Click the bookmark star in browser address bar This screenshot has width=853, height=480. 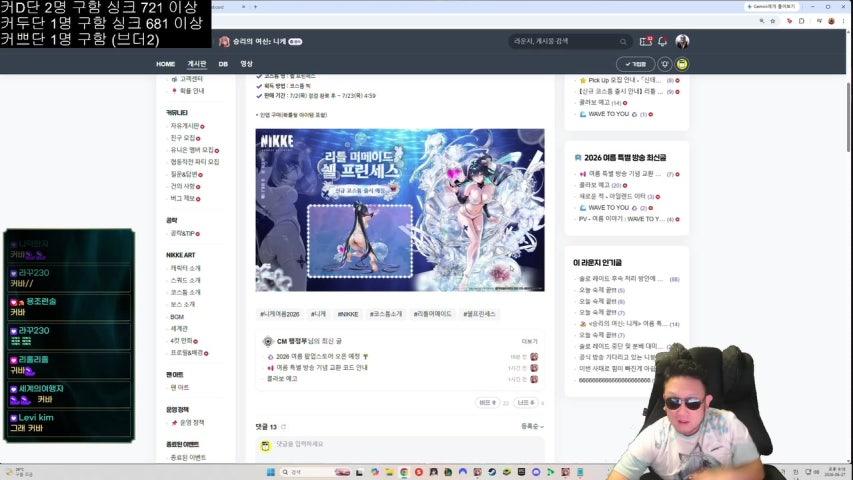(773, 21)
